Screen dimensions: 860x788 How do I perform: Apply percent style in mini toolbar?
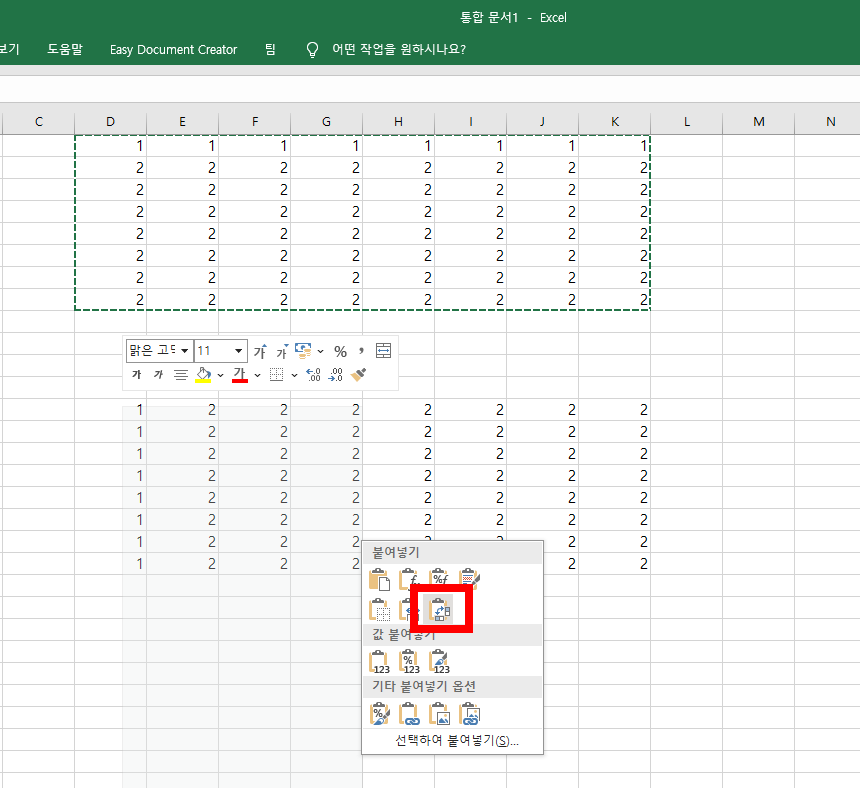(341, 352)
